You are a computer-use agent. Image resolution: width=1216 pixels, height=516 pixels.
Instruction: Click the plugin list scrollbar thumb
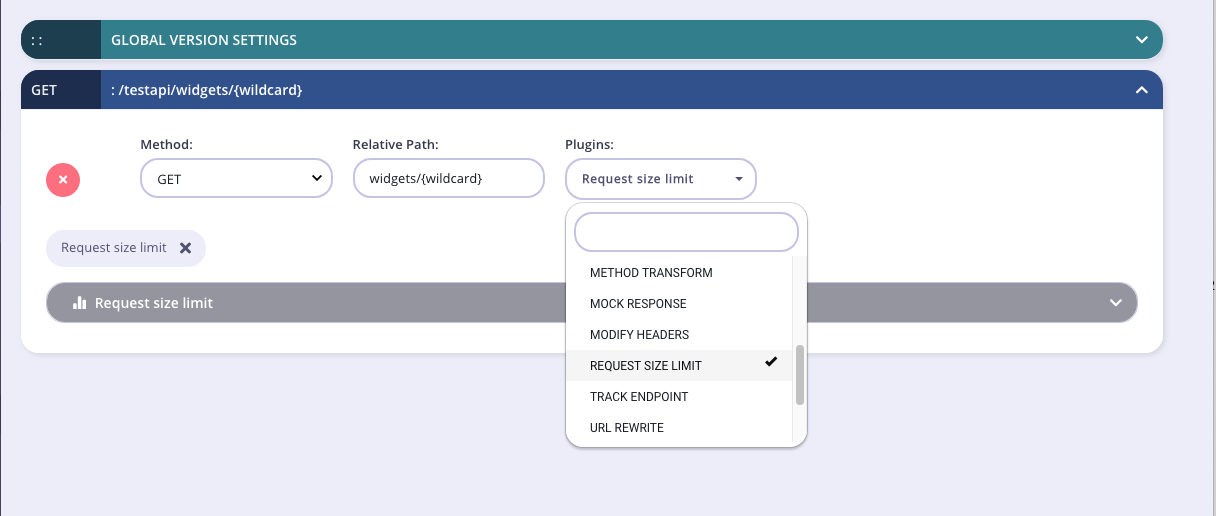[799, 375]
